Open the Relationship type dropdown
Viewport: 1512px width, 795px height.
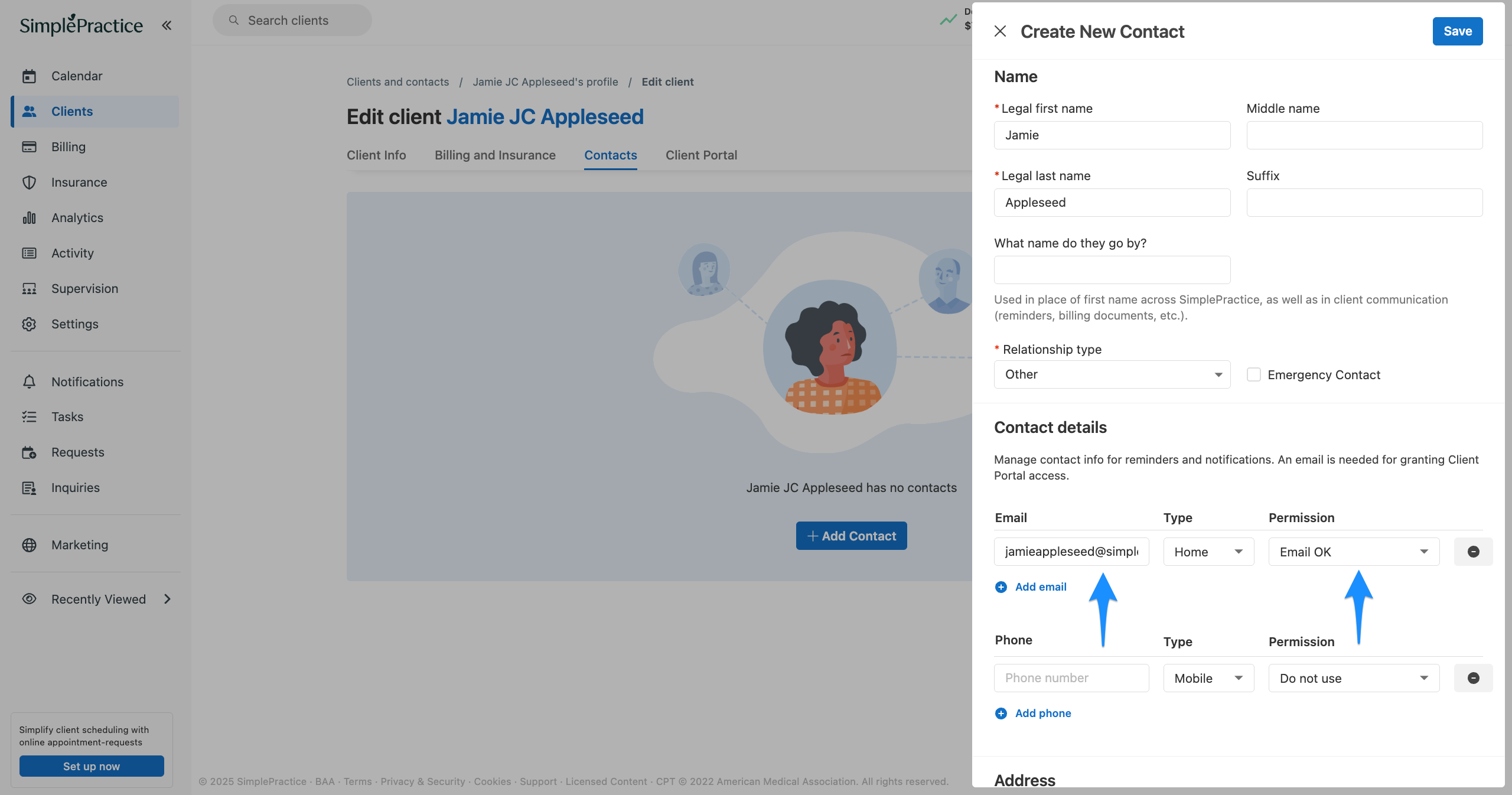pos(1112,374)
